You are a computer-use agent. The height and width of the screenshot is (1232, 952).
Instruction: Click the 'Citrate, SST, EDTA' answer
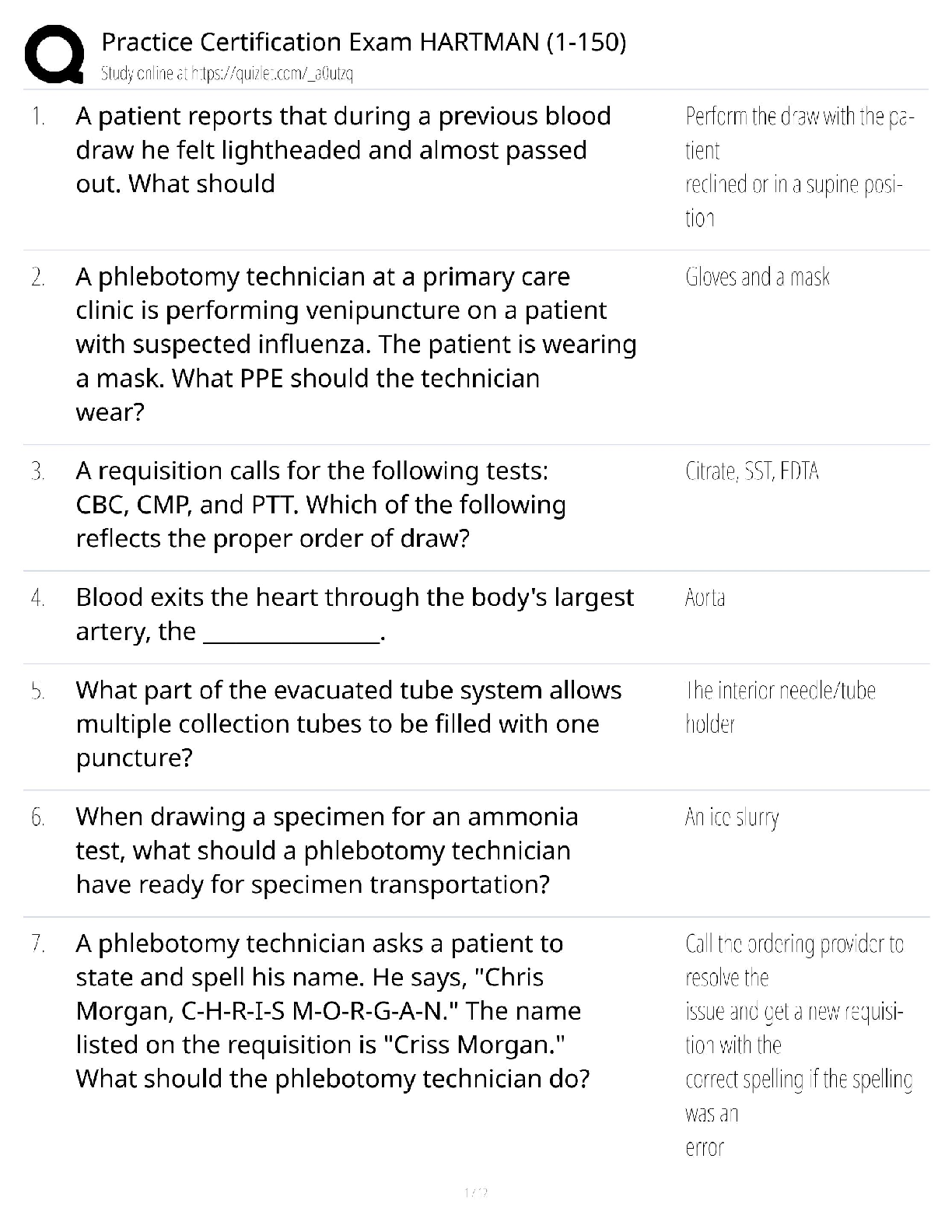pyautogui.click(x=752, y=472)
